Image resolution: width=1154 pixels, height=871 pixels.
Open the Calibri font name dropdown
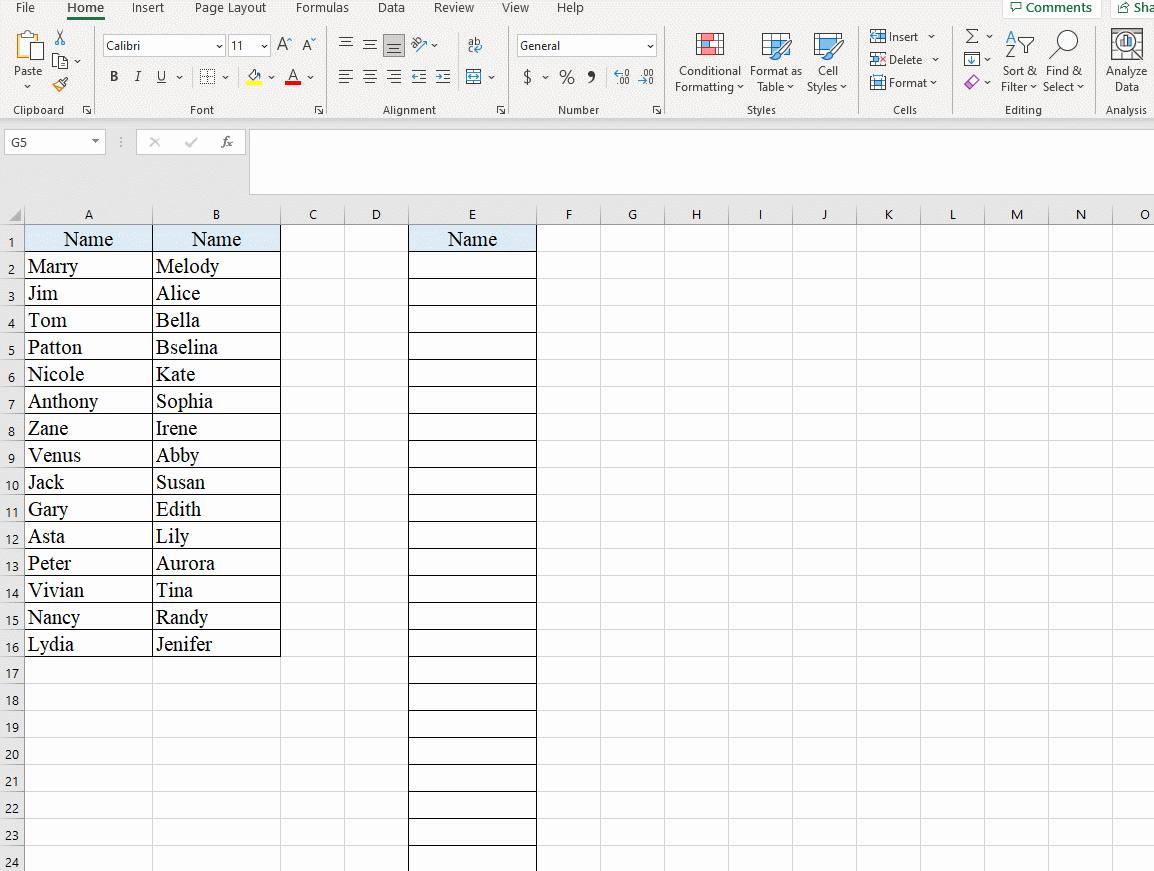click(x=219, y=46)
